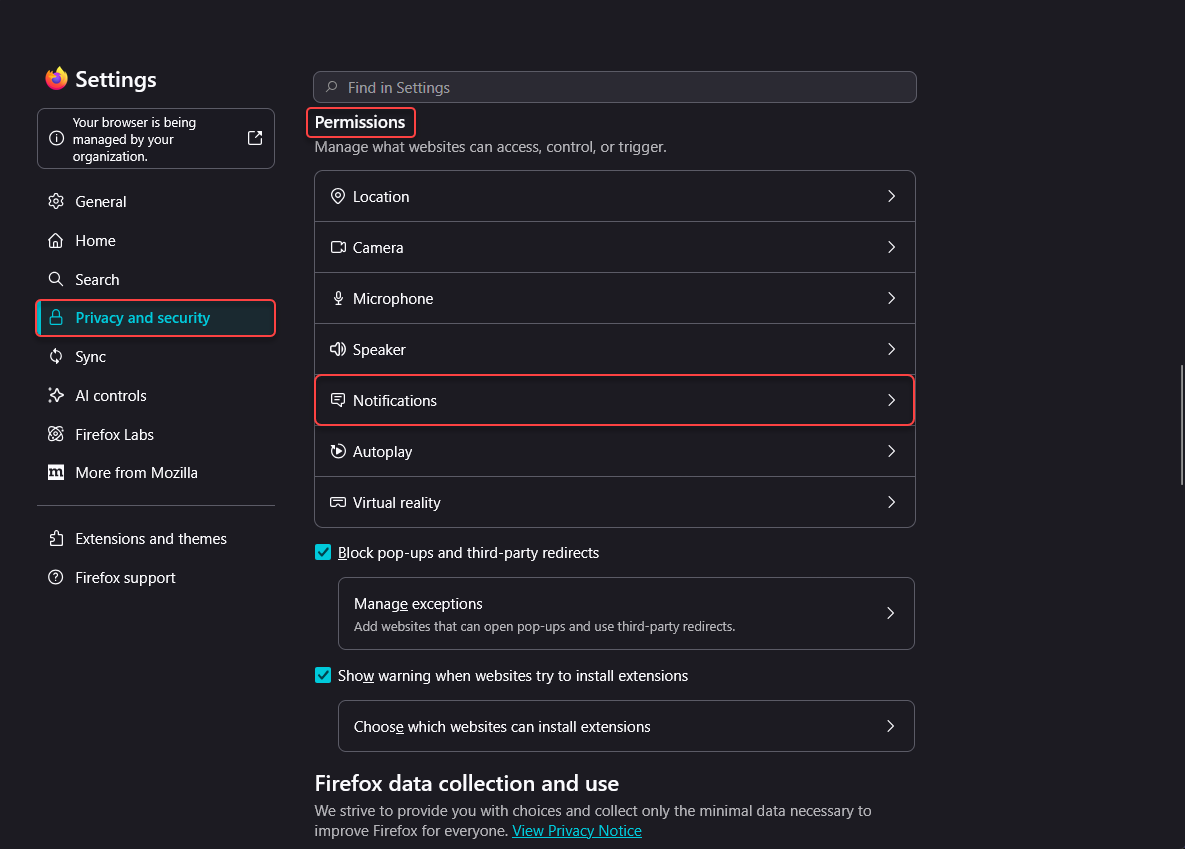Click the General gear icon

click(56, 201)
